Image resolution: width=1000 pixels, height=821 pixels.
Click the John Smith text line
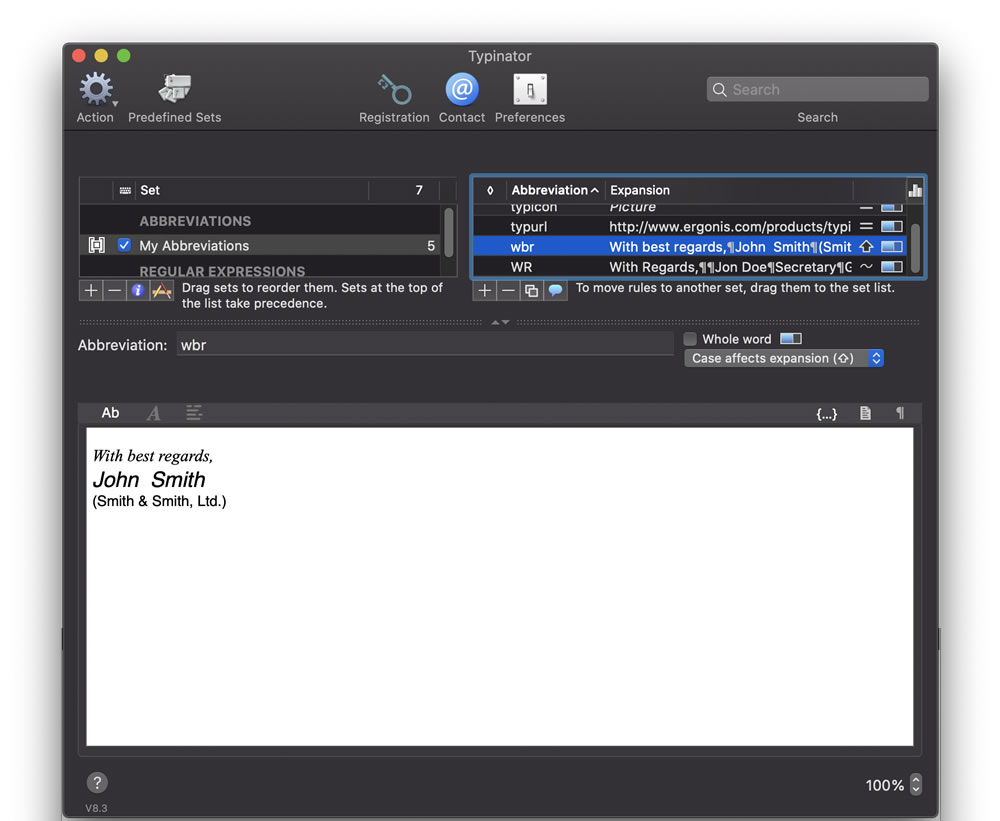[x=149, y=480]
